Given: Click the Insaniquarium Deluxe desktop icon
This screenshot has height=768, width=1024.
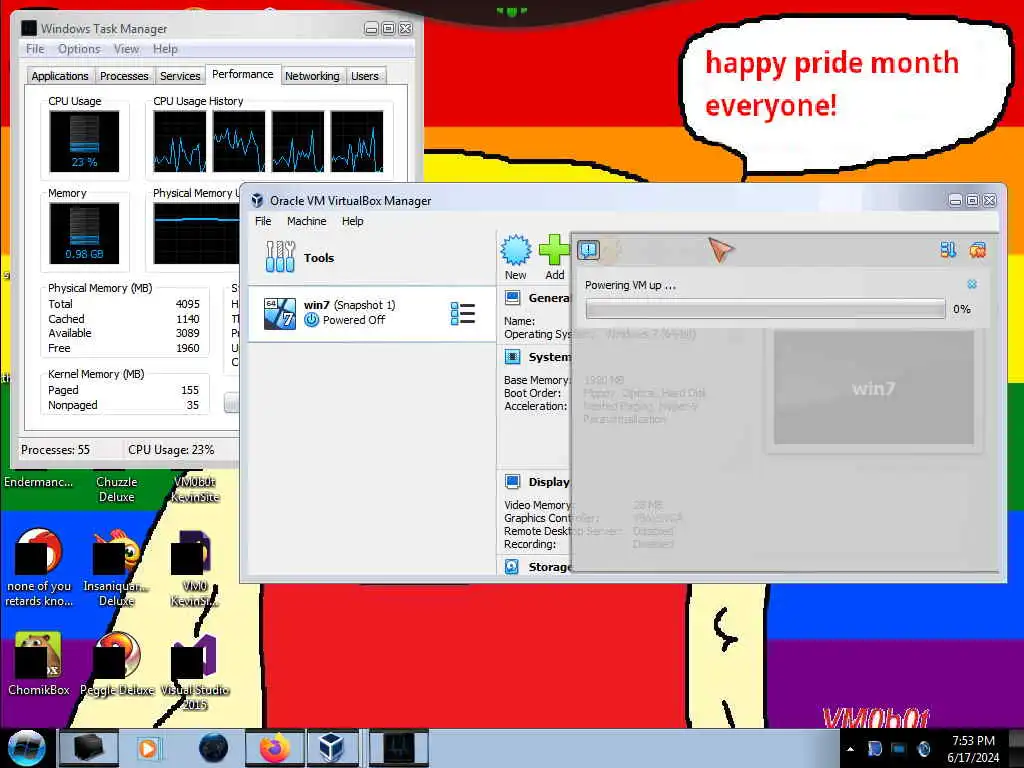Looking at the screenshot, I should [117, 551].
